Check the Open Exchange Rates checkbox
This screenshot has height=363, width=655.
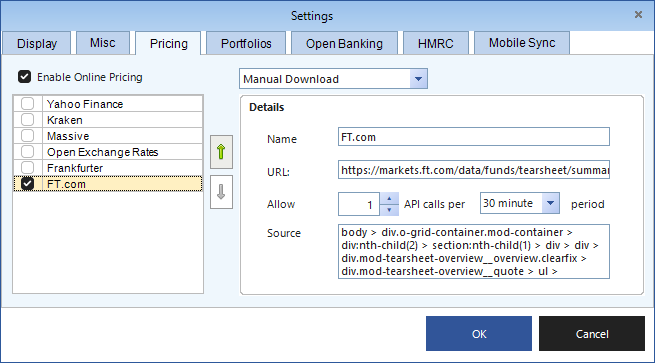(28, 152)
